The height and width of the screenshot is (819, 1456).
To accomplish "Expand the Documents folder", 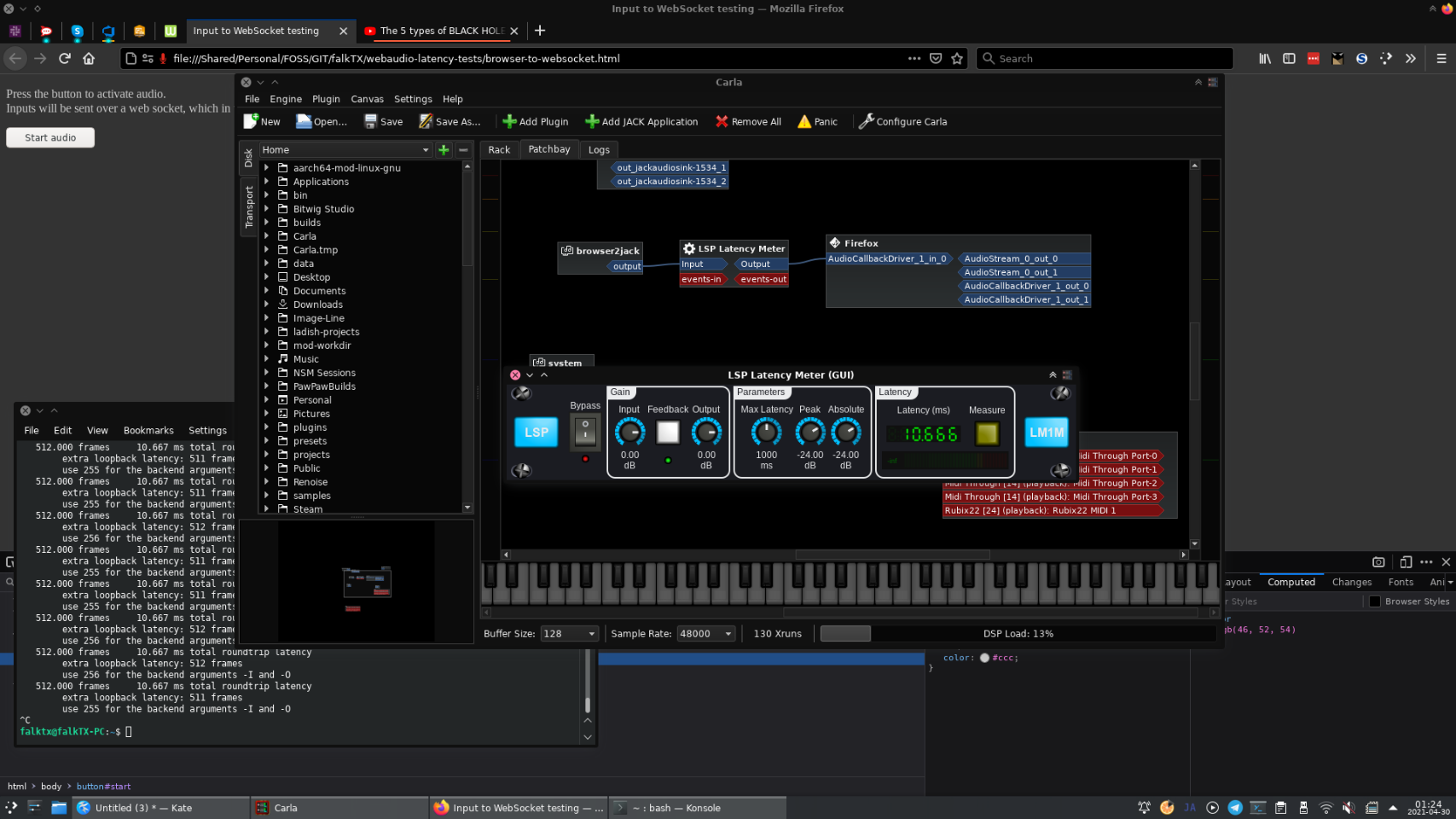I will (x=267, y=290).
